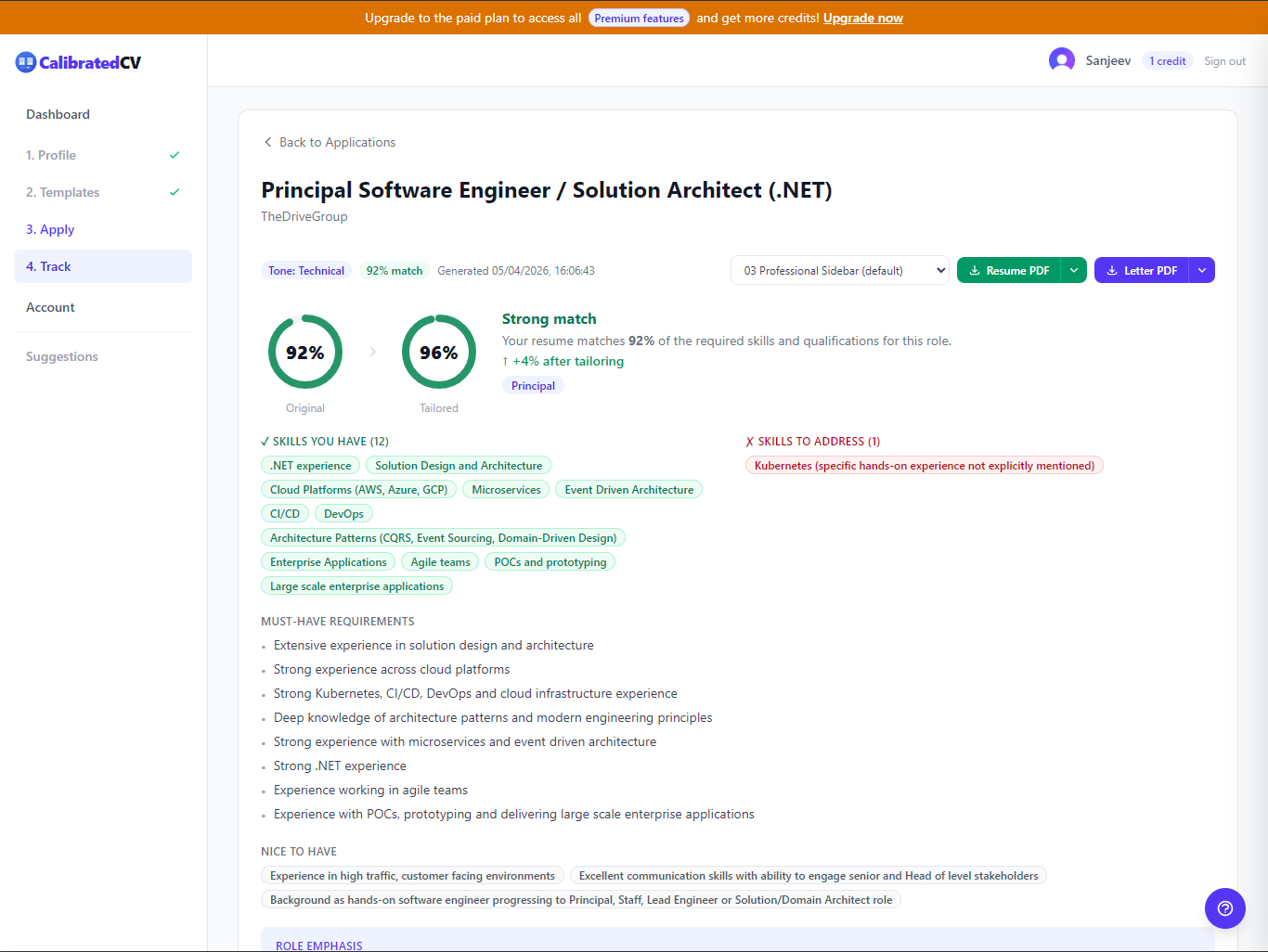Click Large scale enterprise applications chip

(x=356, y=586)
